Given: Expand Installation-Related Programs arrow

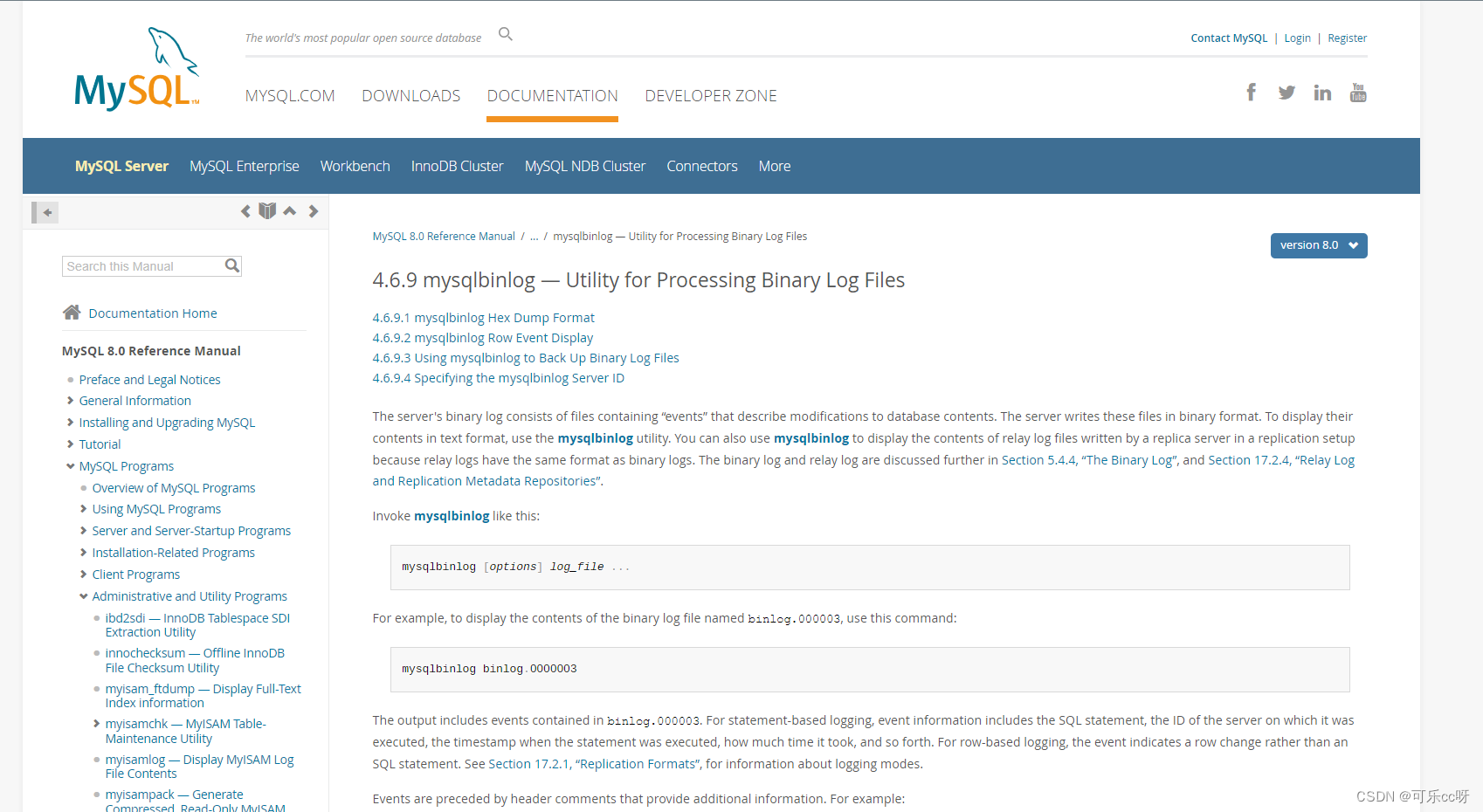Looking at the screenshot, I should click(x=83, y=553).
